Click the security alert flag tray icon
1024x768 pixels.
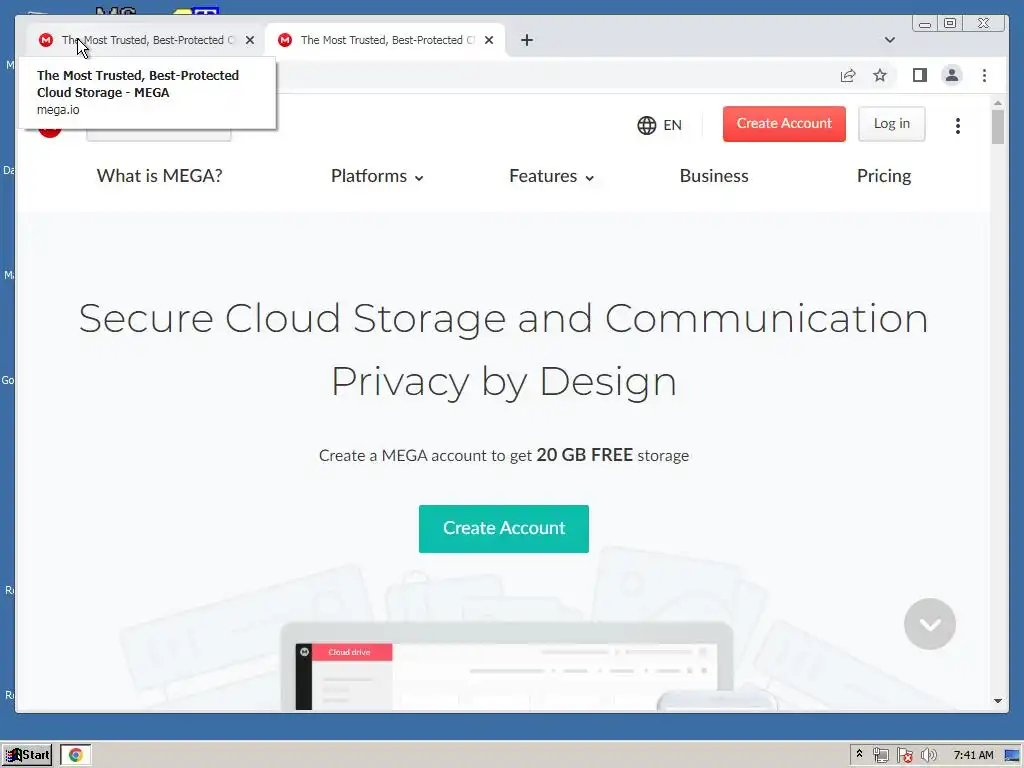click(904, 756)
